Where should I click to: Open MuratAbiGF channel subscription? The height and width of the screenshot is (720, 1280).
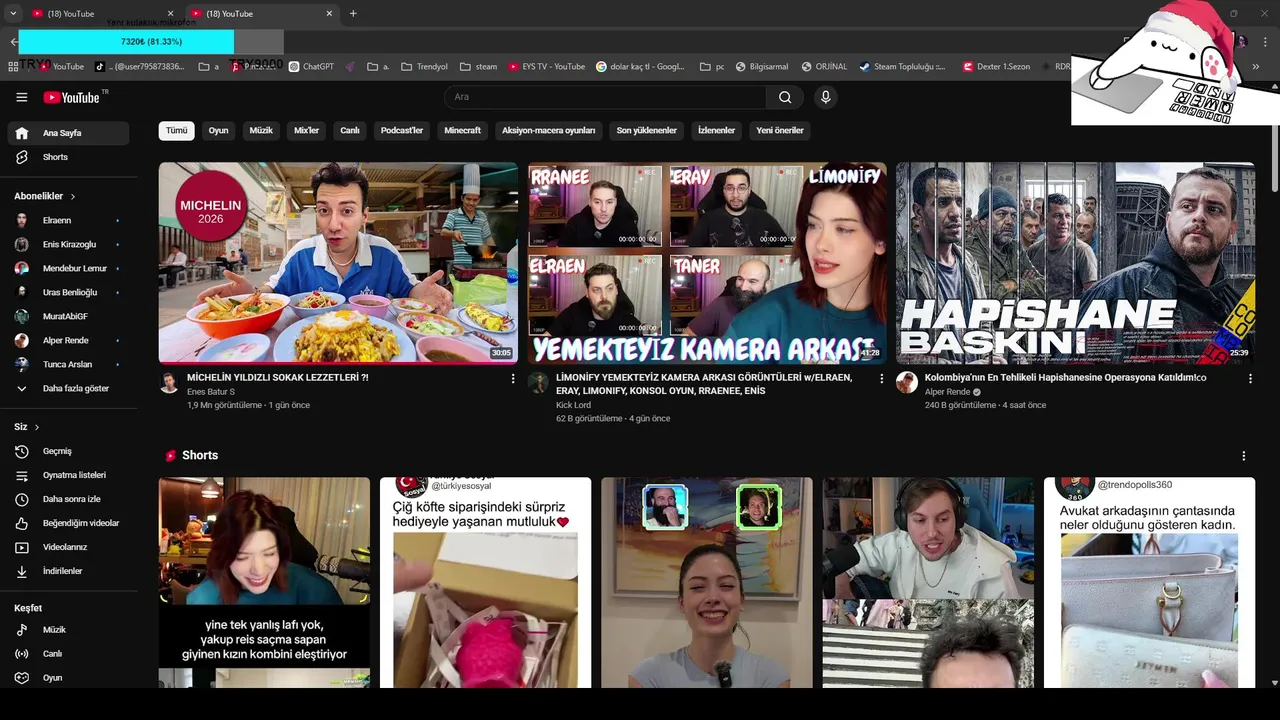[x=68, y=316]
